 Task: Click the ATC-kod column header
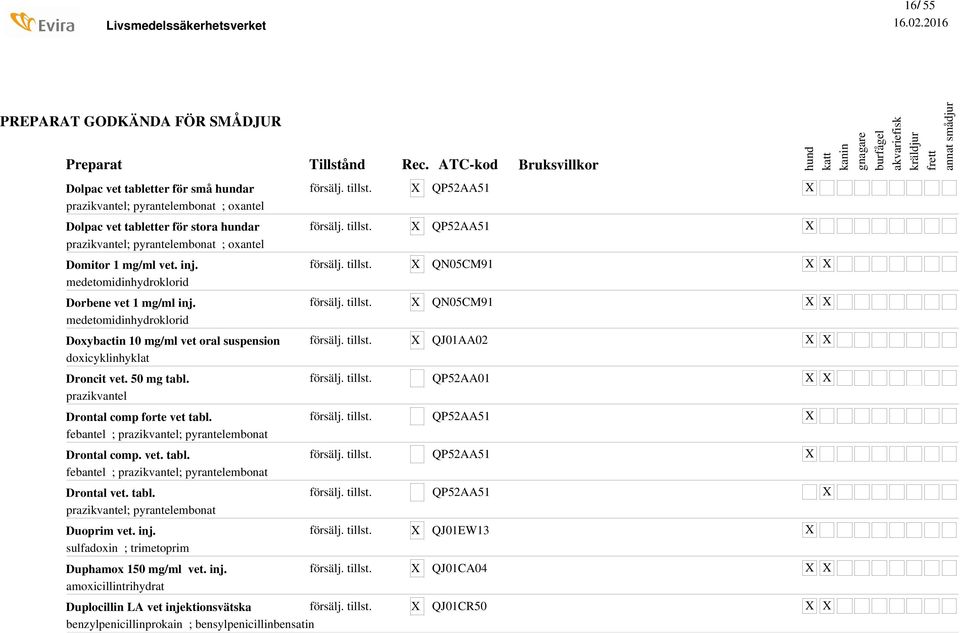point(468,165)
